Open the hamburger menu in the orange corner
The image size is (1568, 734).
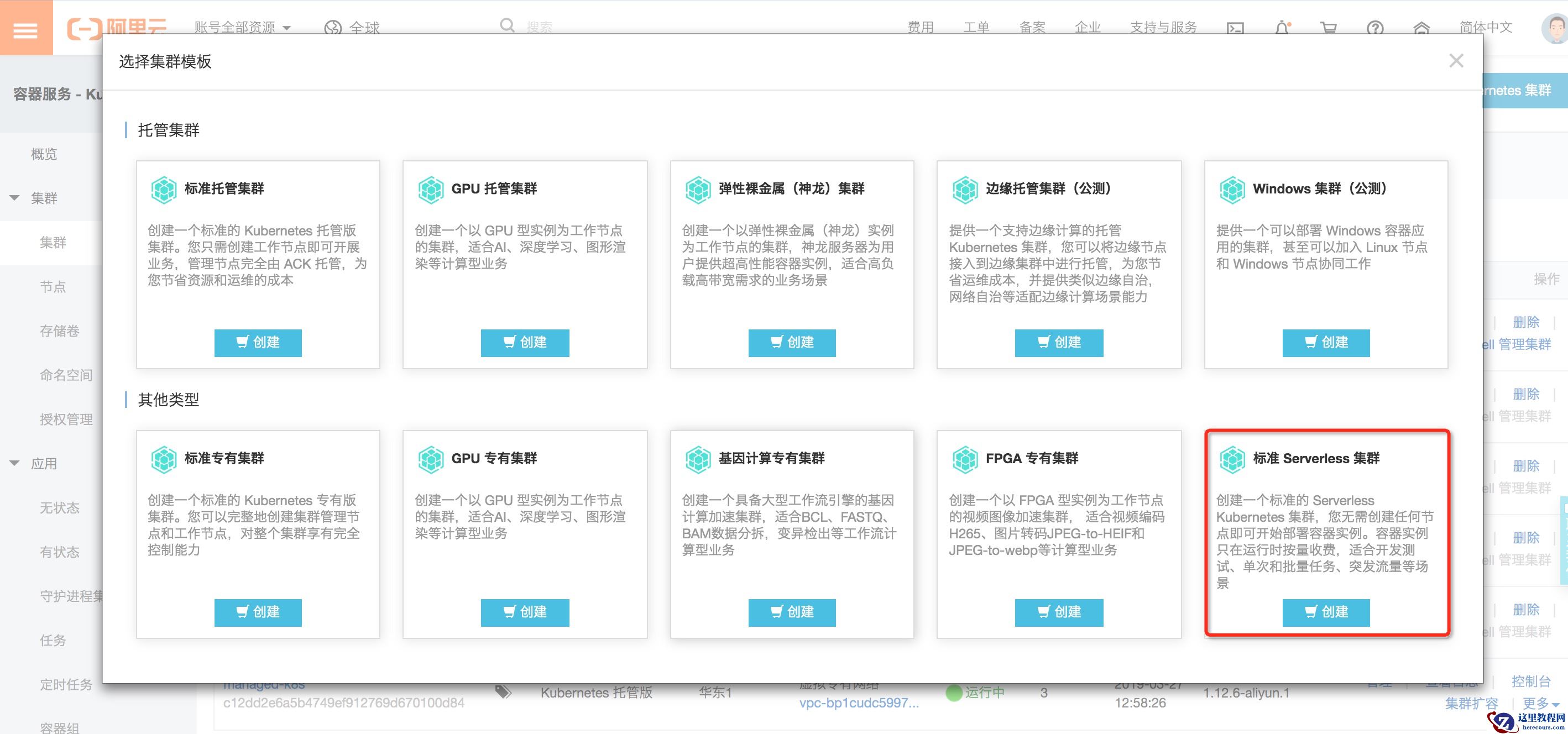[25, 29]
